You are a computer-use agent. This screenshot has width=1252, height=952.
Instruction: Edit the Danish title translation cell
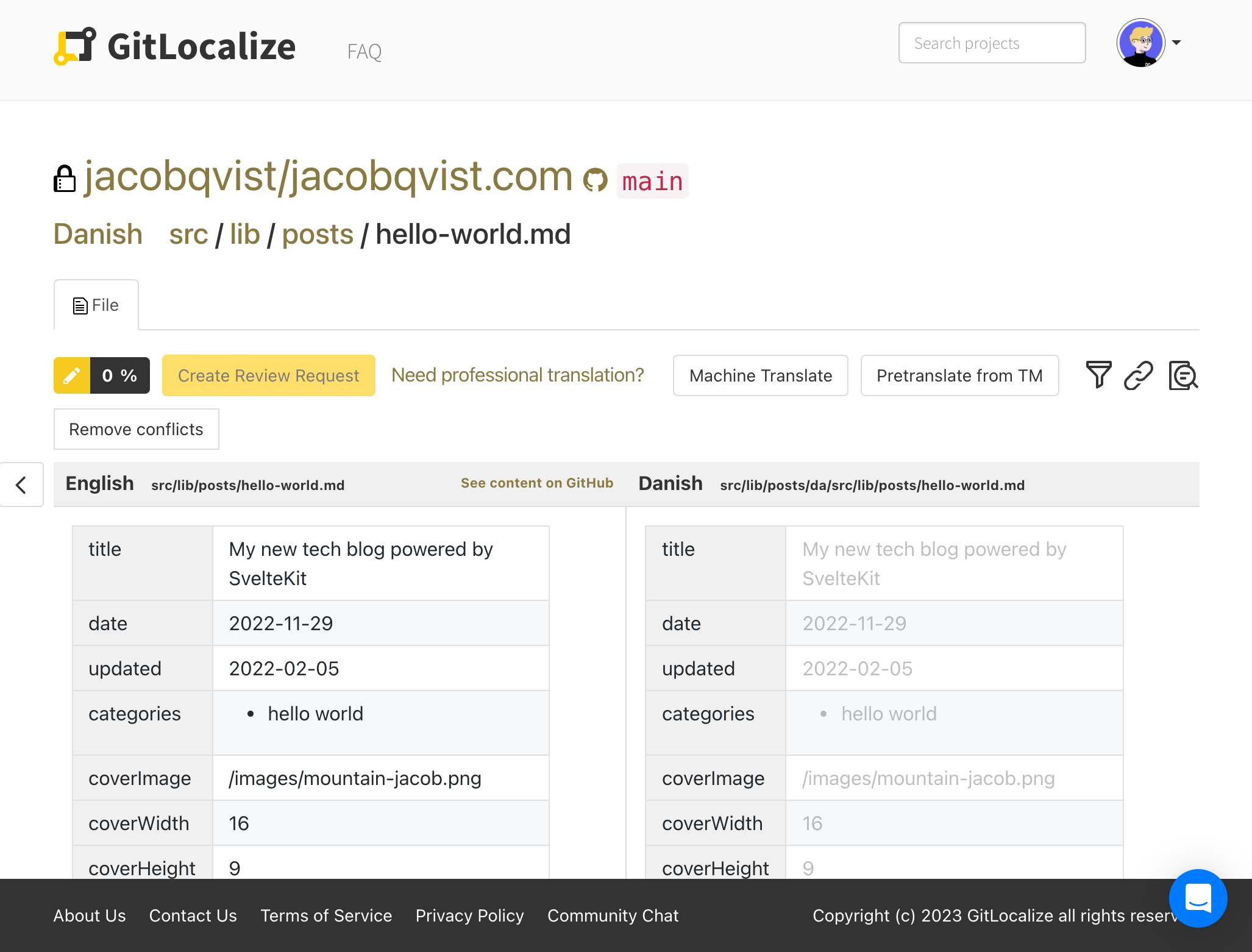click(954, 563)
